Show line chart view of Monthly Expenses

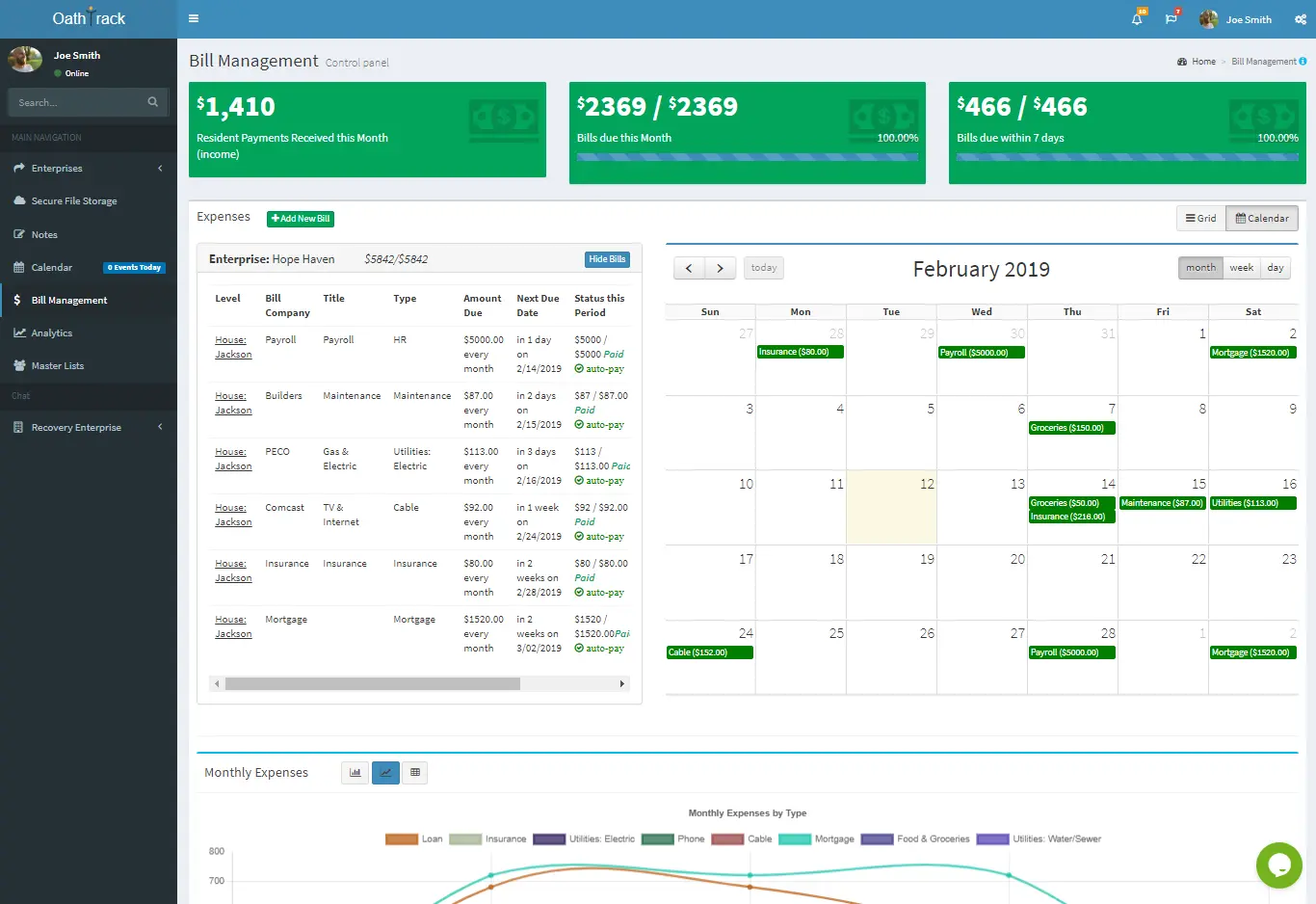[x=385, y=772]
